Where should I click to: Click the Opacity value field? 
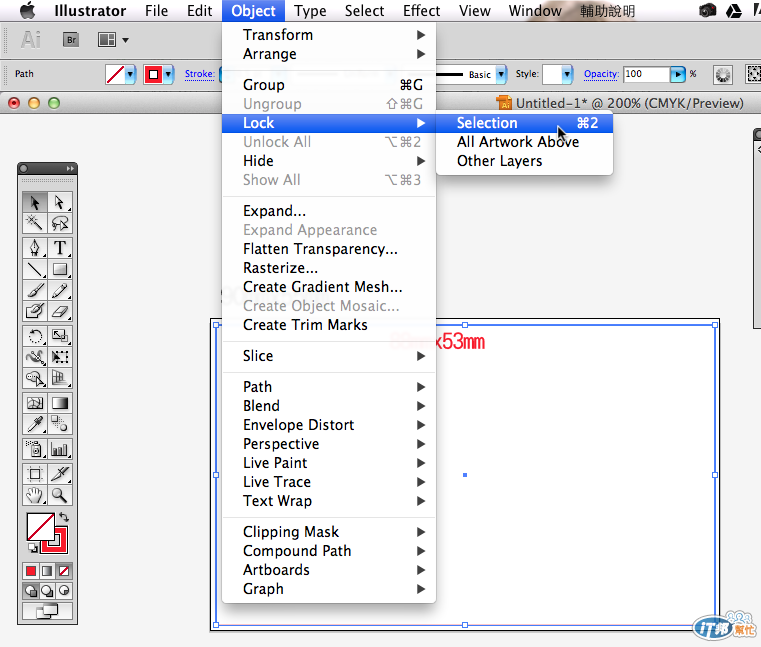click(646, 74)
